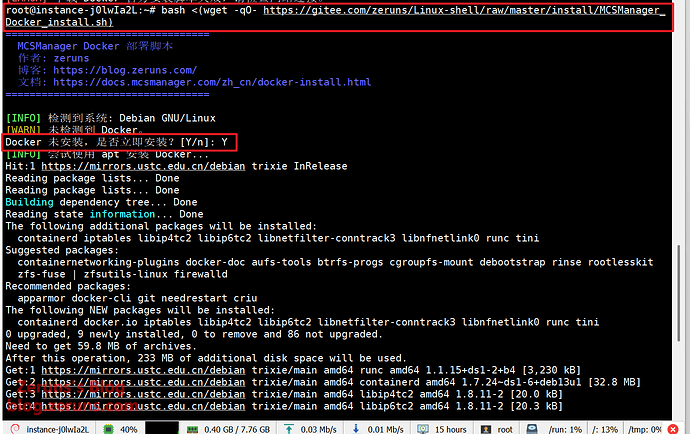Open the mirrors link on the Get:3 line

coord(143,394)
